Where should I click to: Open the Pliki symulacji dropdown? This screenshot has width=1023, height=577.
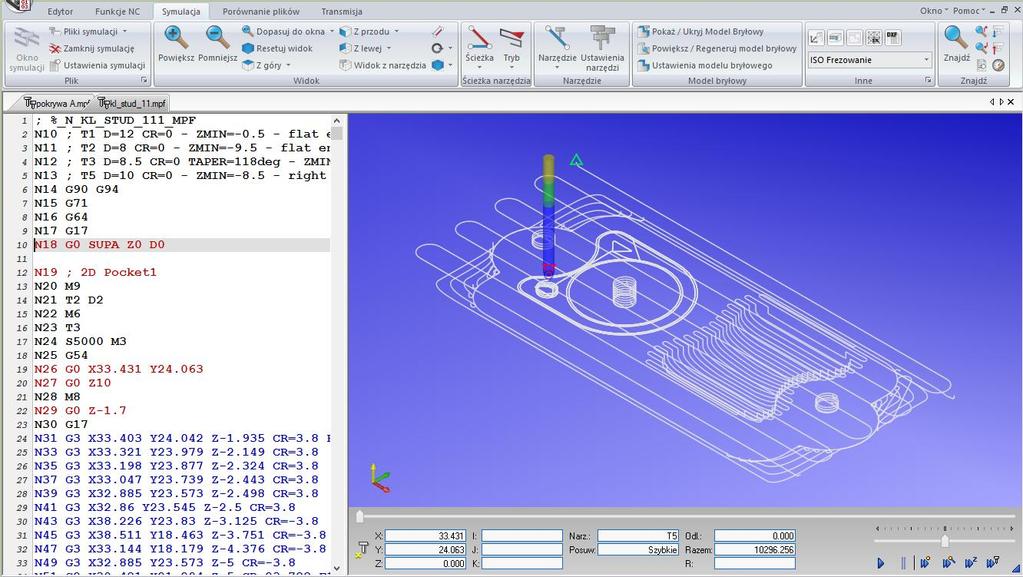click(88, 31)
